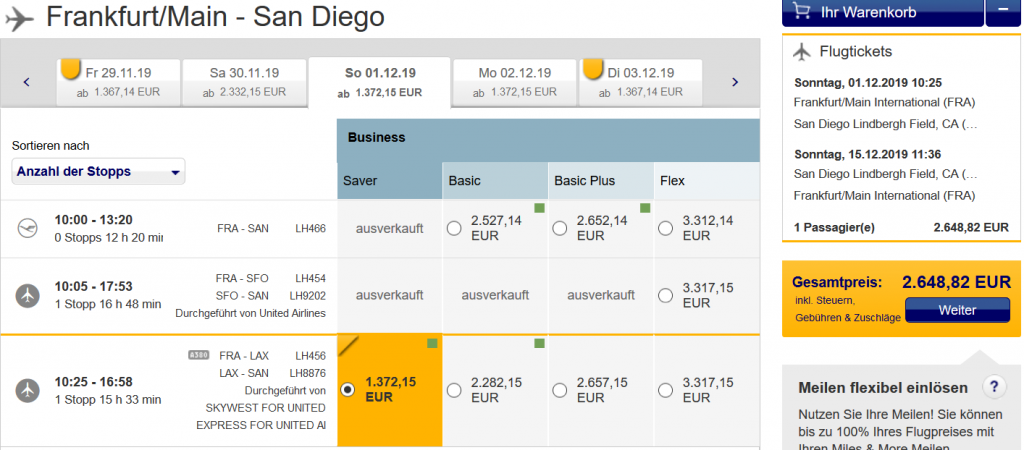Click the Gesamtpreis 2.648,82 EUR amount
Viewport: 1024px width, 450px height.
[x=957, y=282]
